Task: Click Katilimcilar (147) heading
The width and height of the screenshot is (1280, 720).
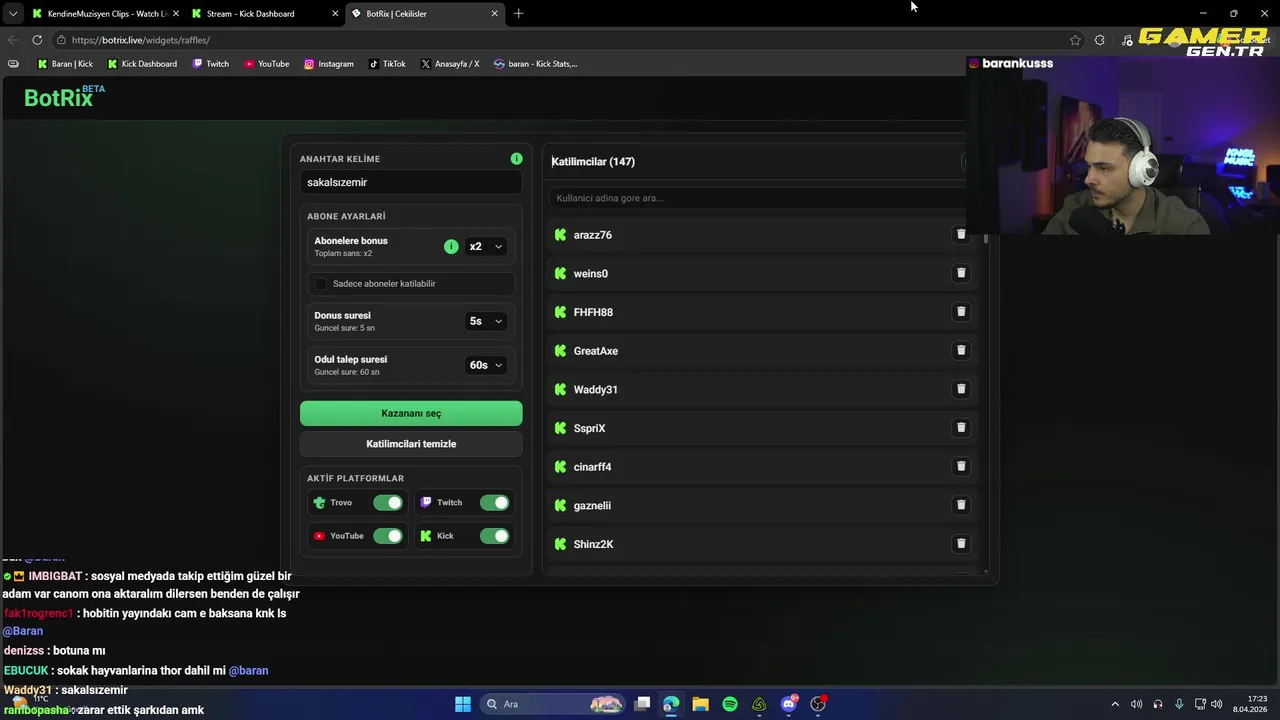Action: [x=593, y=162]
